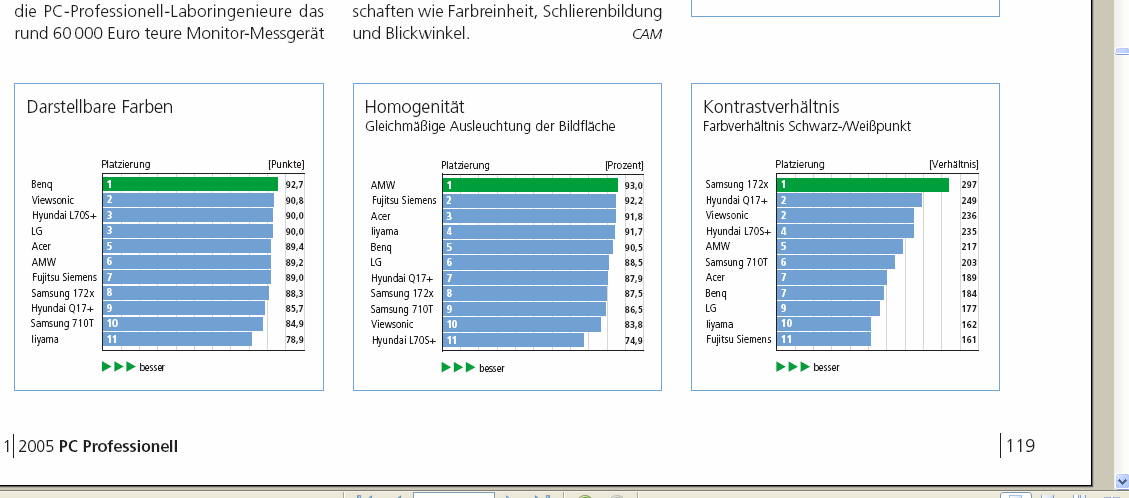Image resolution: width=1129 pixels, height=498 pixels.
Task: Click green arrows beneath Kontrastverhältnis chart
Action: (x=792, y=367)
